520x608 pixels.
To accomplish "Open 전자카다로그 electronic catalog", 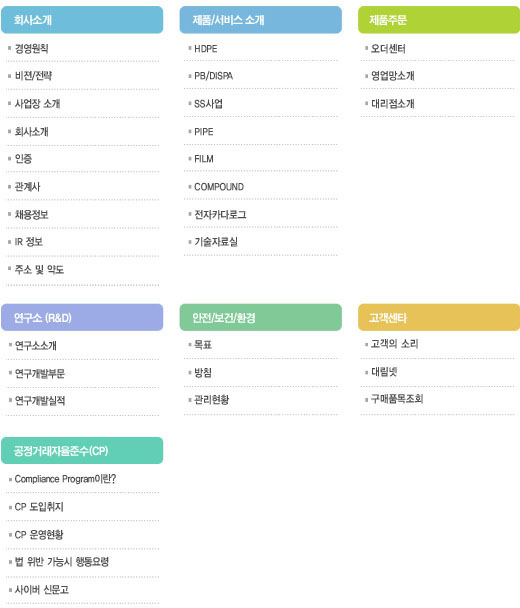I will click(220, 214).
